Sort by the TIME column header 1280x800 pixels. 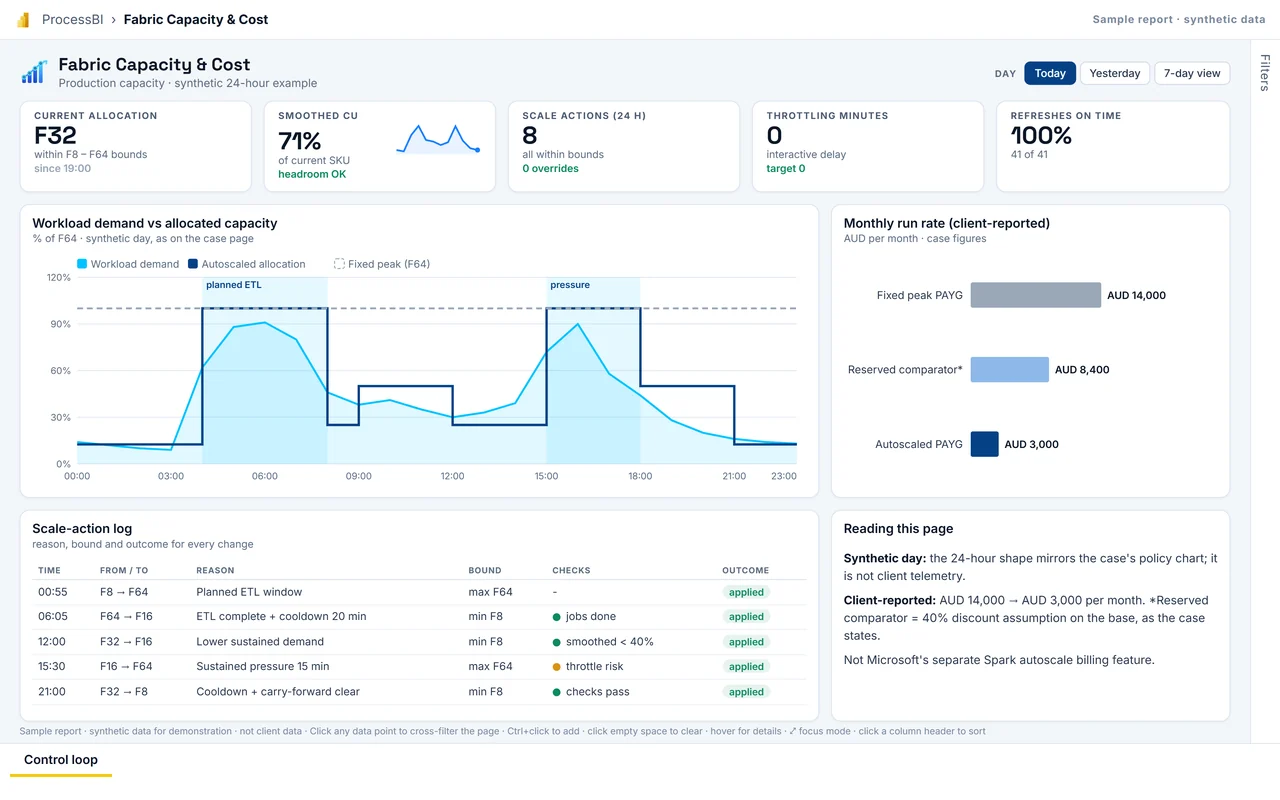click(49, 570)
